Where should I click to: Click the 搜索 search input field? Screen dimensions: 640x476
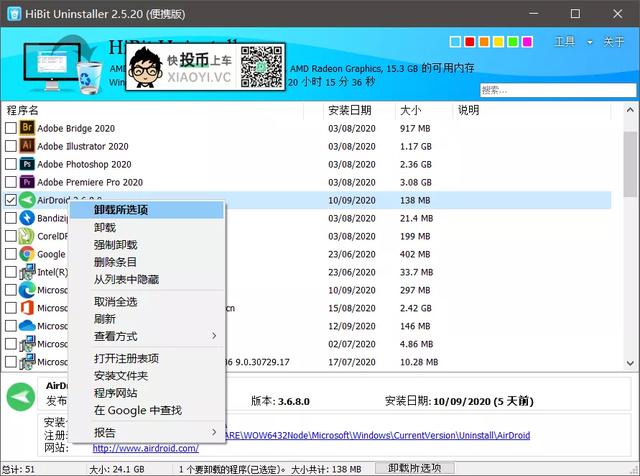pos(558,90)
